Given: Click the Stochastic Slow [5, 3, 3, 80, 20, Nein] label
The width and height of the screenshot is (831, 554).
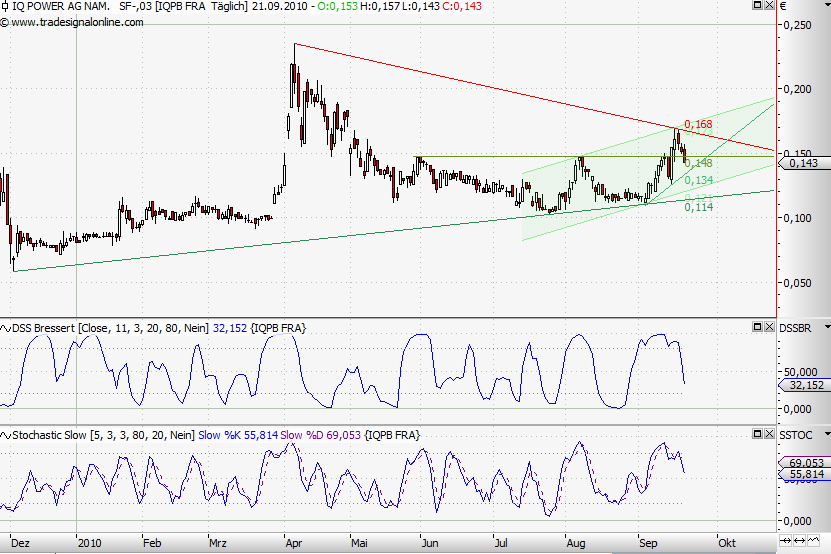Looking at the screenshot, I should 103,435.
